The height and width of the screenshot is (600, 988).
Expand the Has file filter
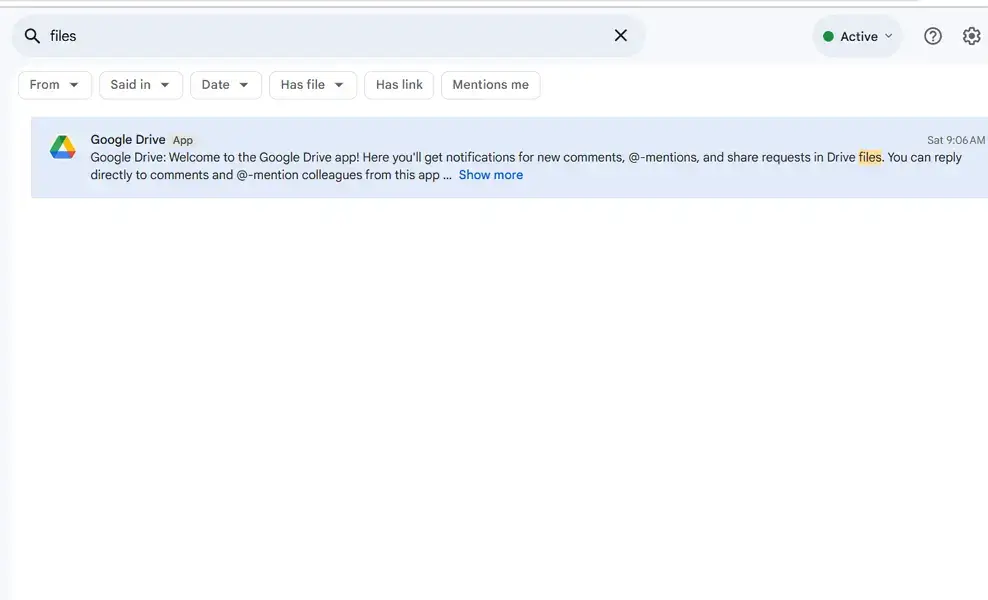click(x=313, y=85)
